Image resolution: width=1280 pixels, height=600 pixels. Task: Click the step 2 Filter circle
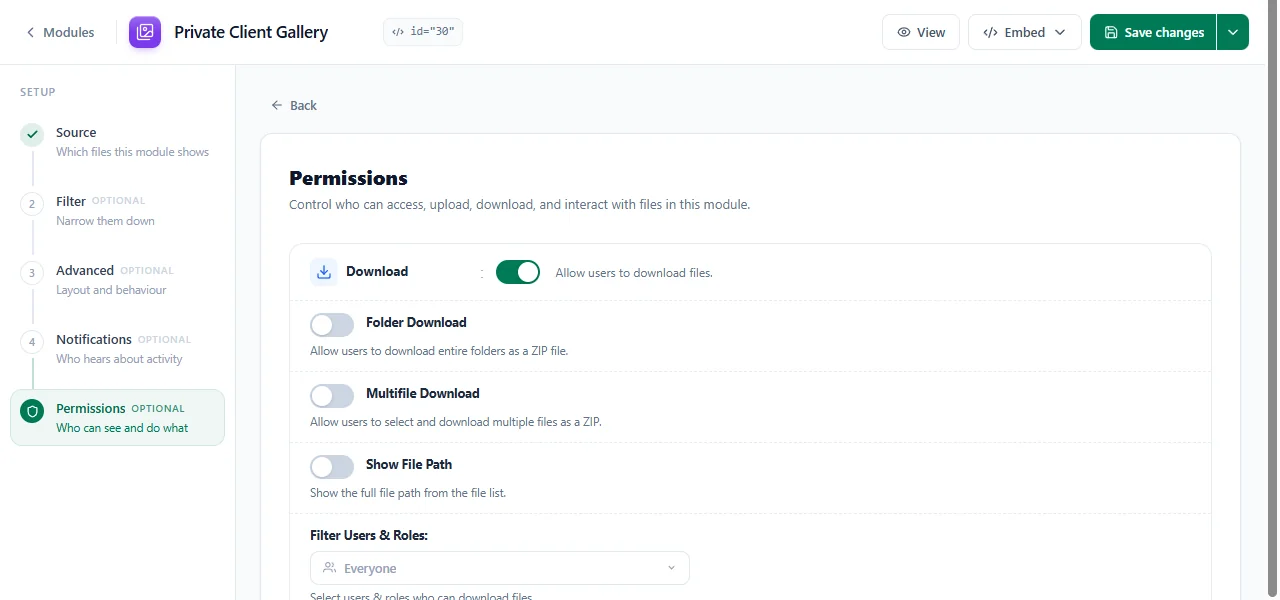32,203
